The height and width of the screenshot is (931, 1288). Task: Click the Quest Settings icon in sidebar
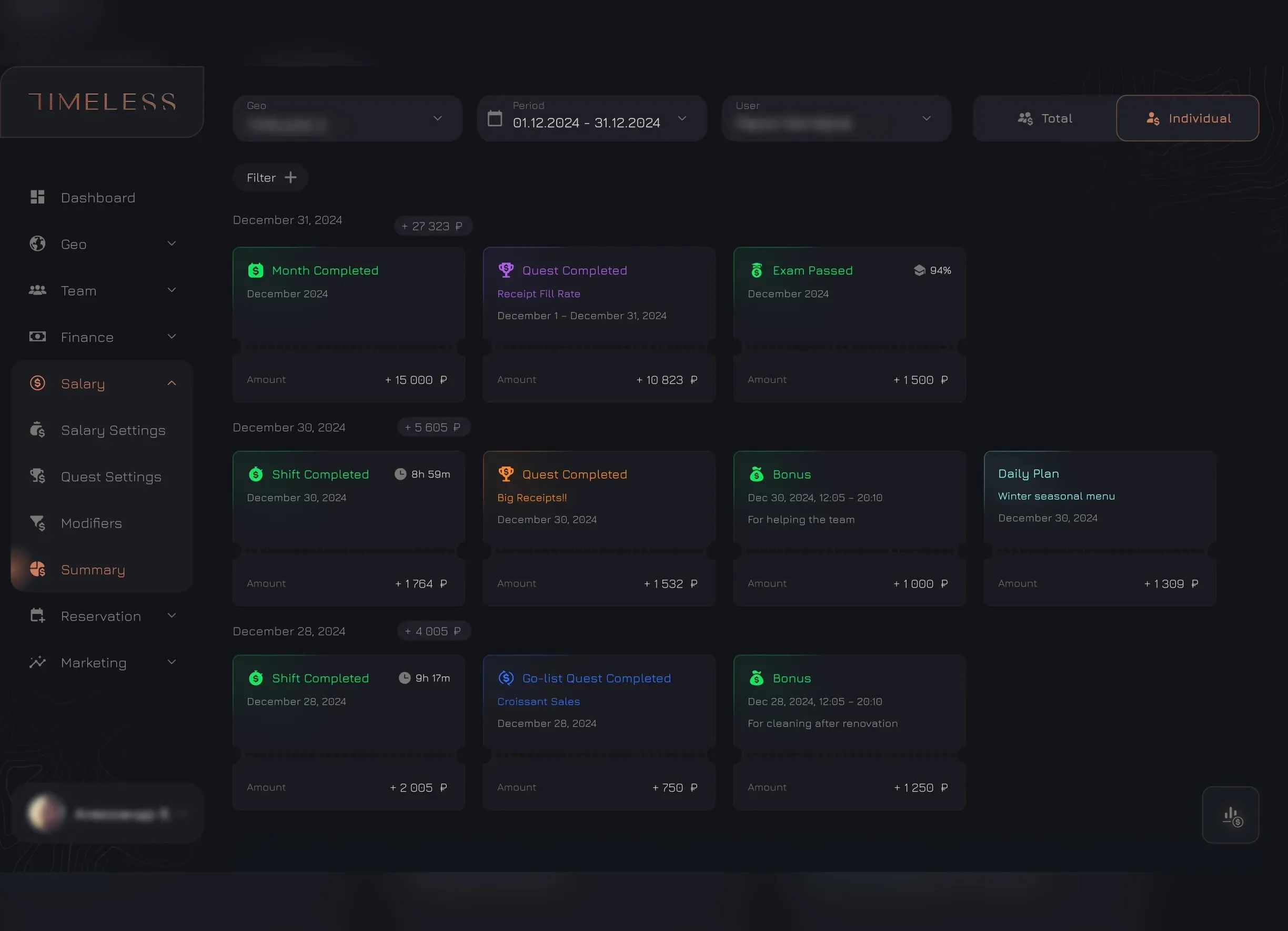37,475
